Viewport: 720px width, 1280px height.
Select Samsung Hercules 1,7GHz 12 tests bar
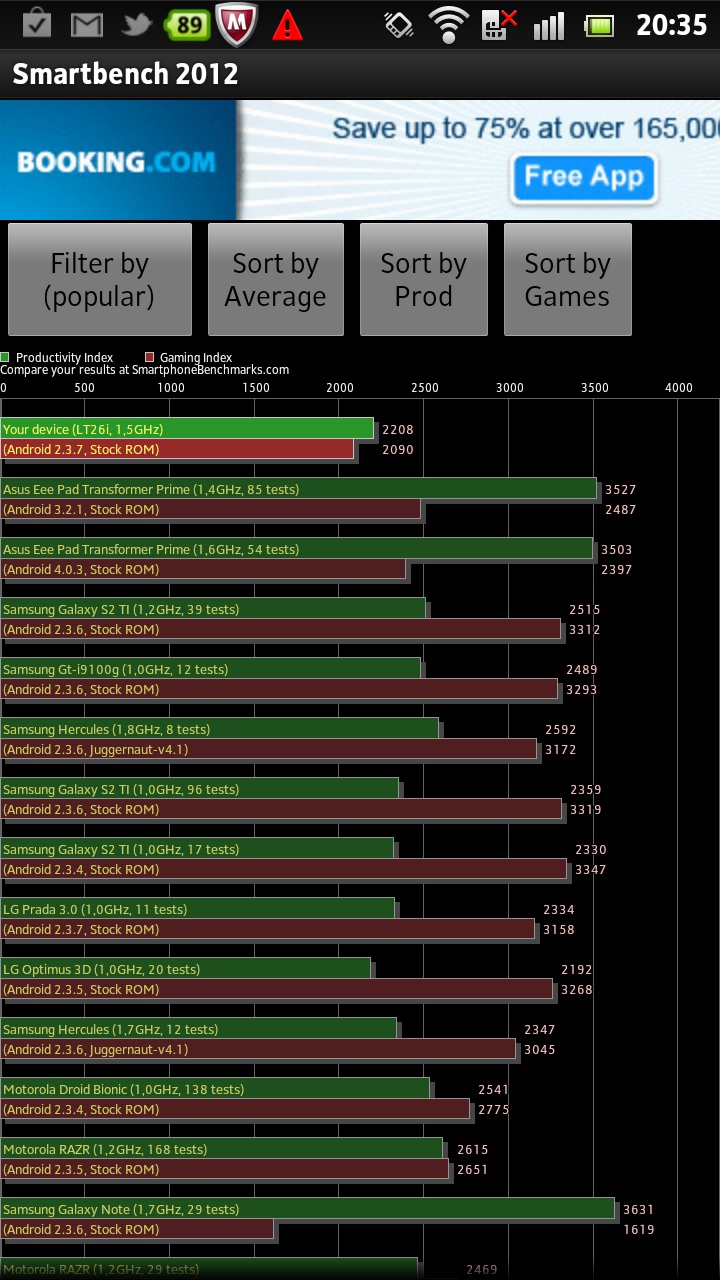click(x=198, y=1028)
